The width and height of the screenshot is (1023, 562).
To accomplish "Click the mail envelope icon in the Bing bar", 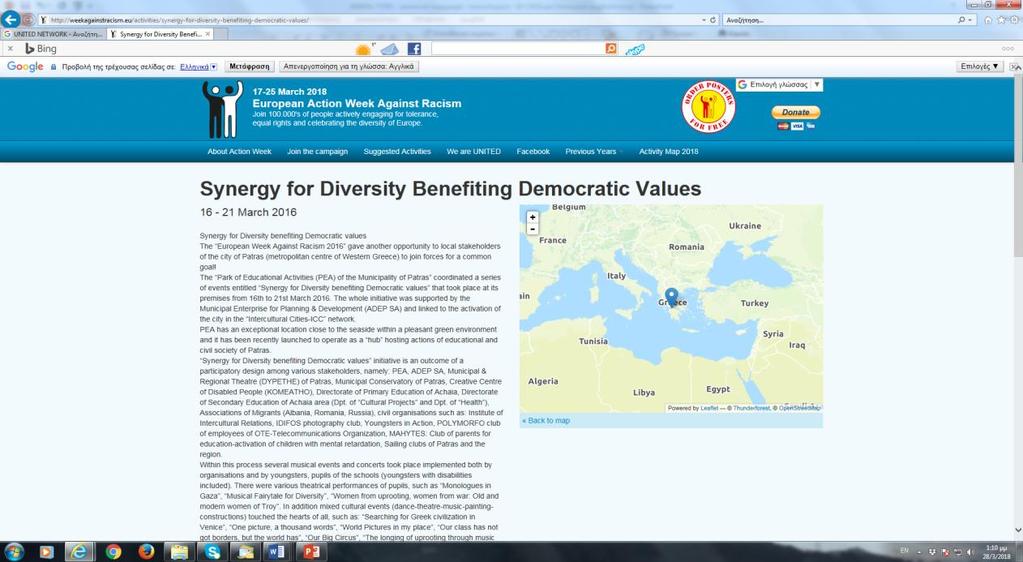I will (x=389, y=49).
